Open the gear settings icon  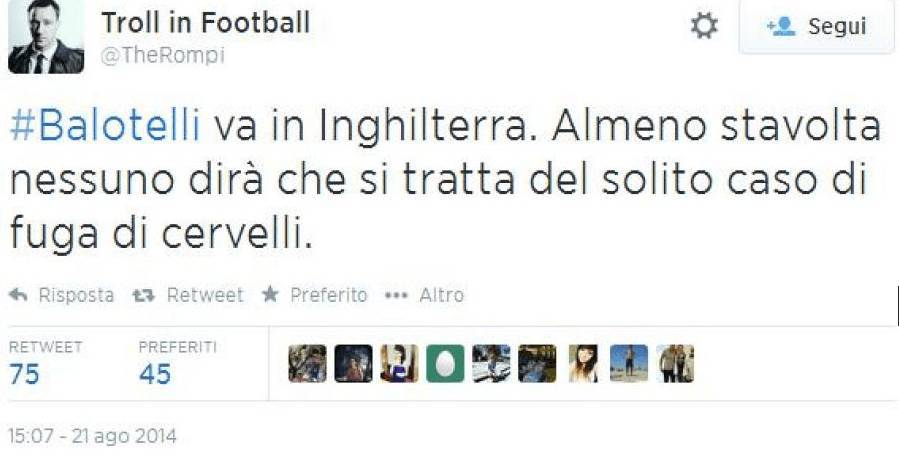[704, 26]
